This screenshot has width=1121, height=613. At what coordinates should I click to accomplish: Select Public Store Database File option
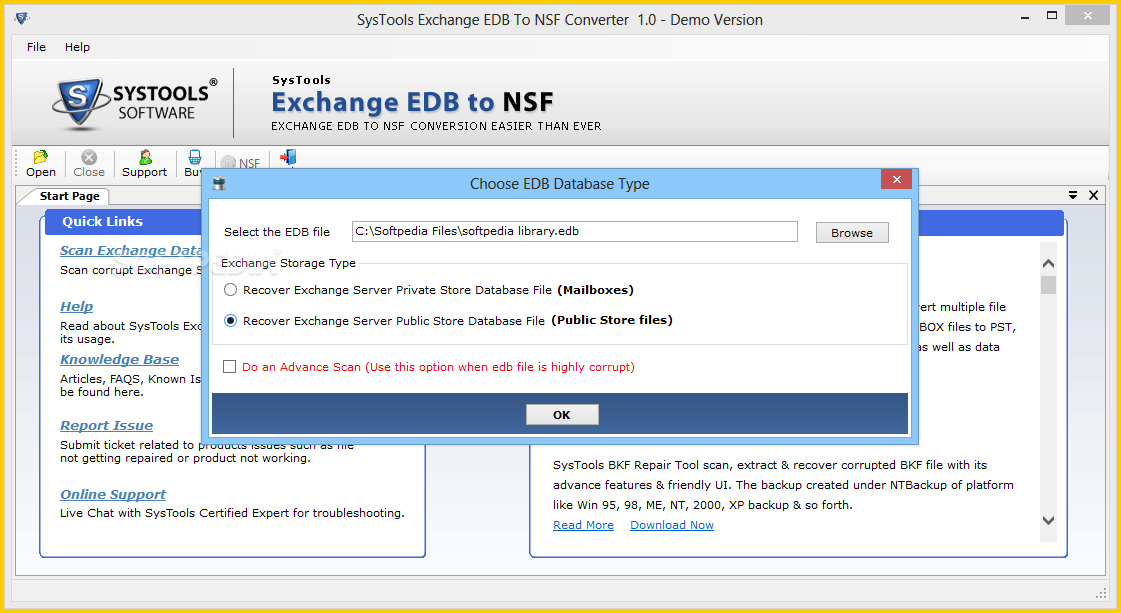click(x=230, y=320)
